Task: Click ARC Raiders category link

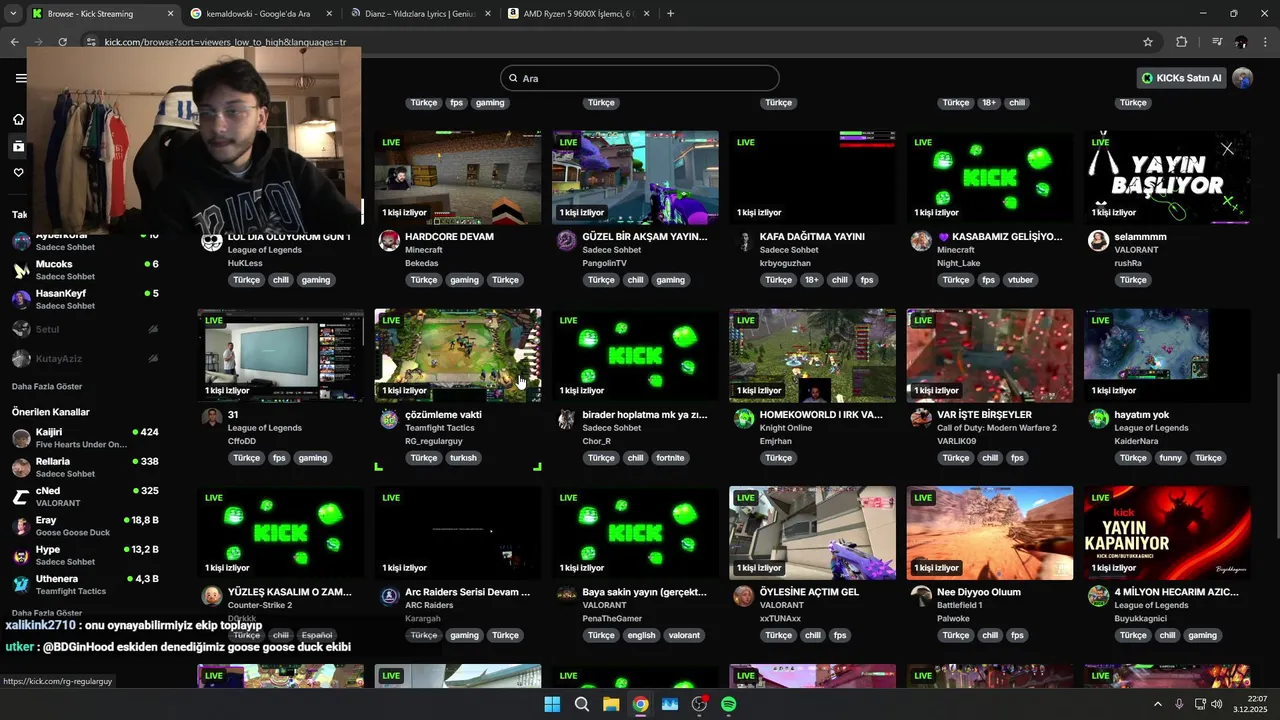Action: [x=429, y=605]
